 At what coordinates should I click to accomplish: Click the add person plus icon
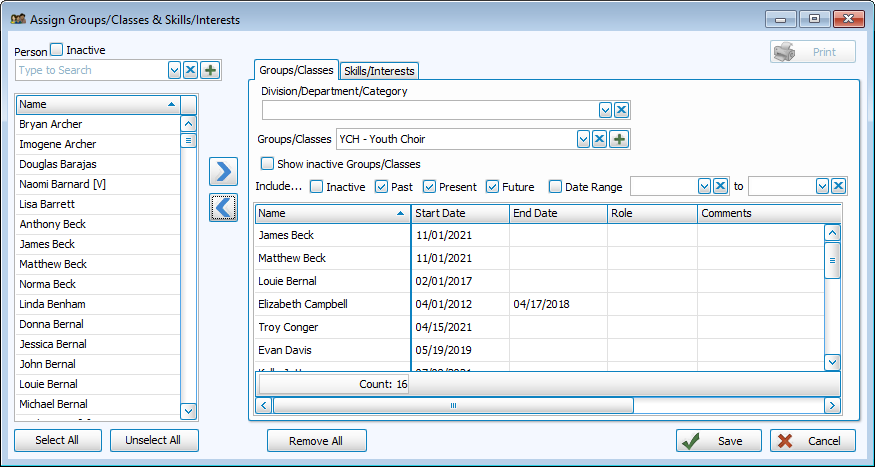click(x=210, y=70)
